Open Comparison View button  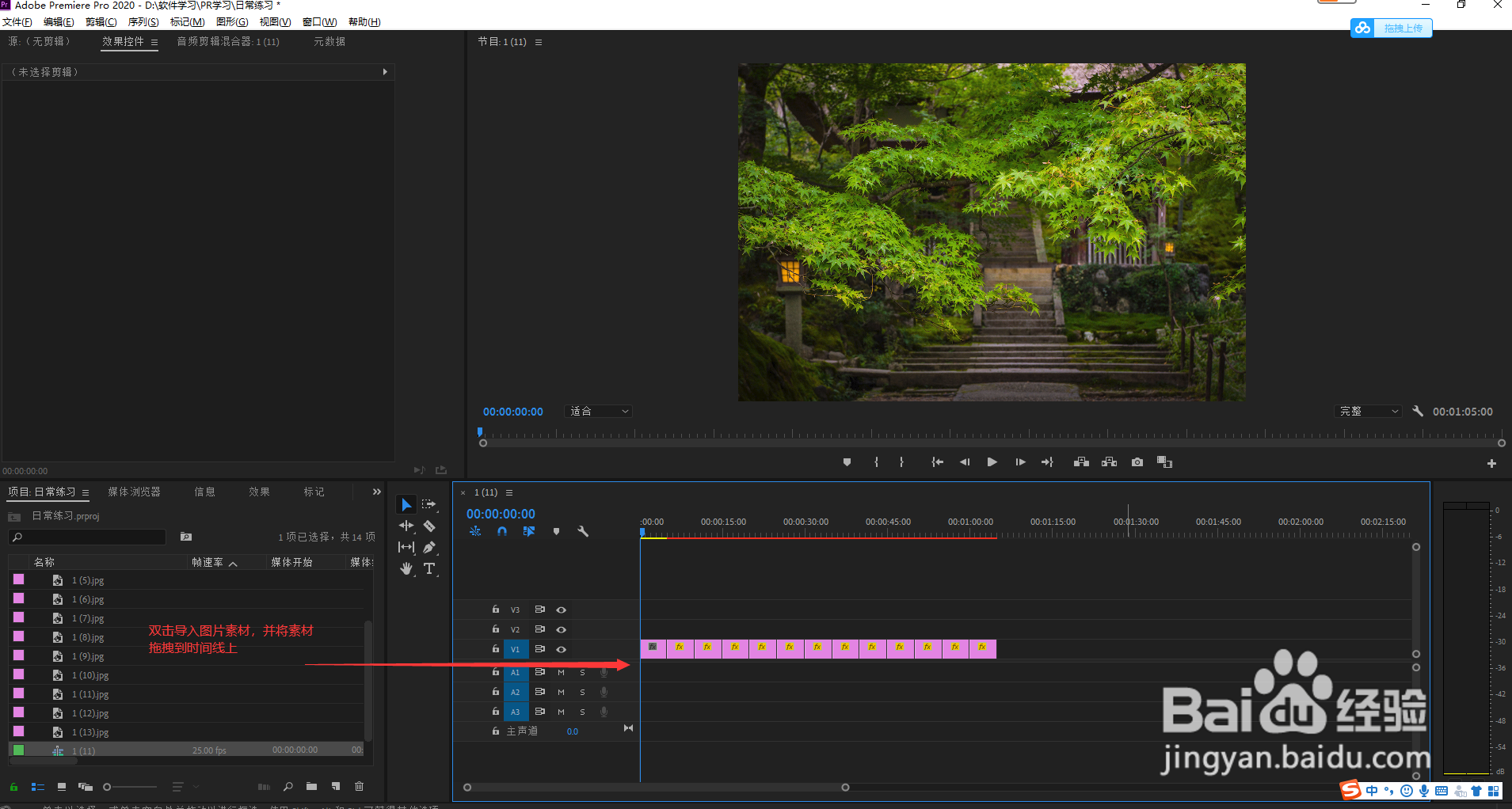point(1164,462)
